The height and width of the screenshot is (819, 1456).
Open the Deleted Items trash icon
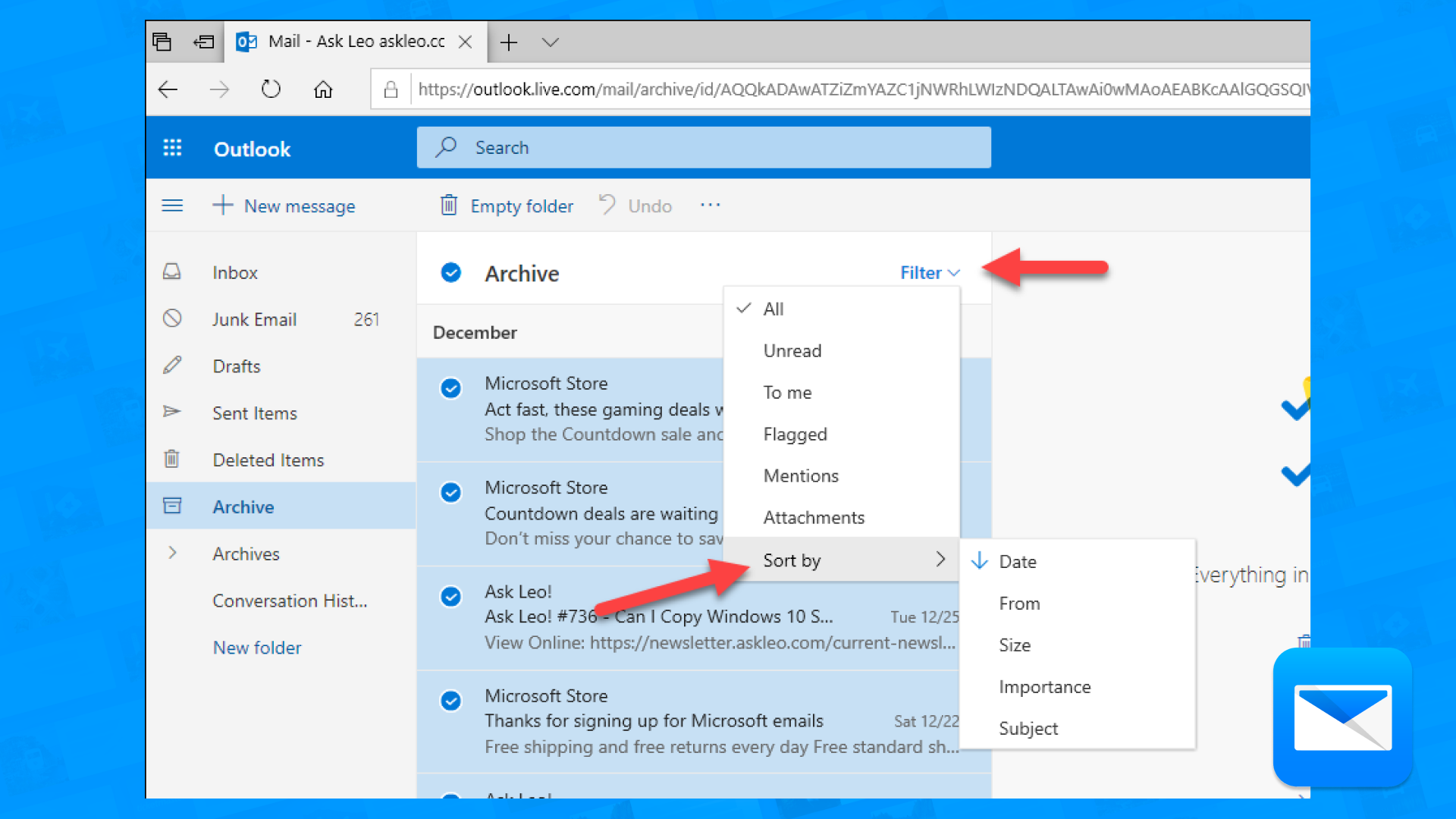pos(172,459)
